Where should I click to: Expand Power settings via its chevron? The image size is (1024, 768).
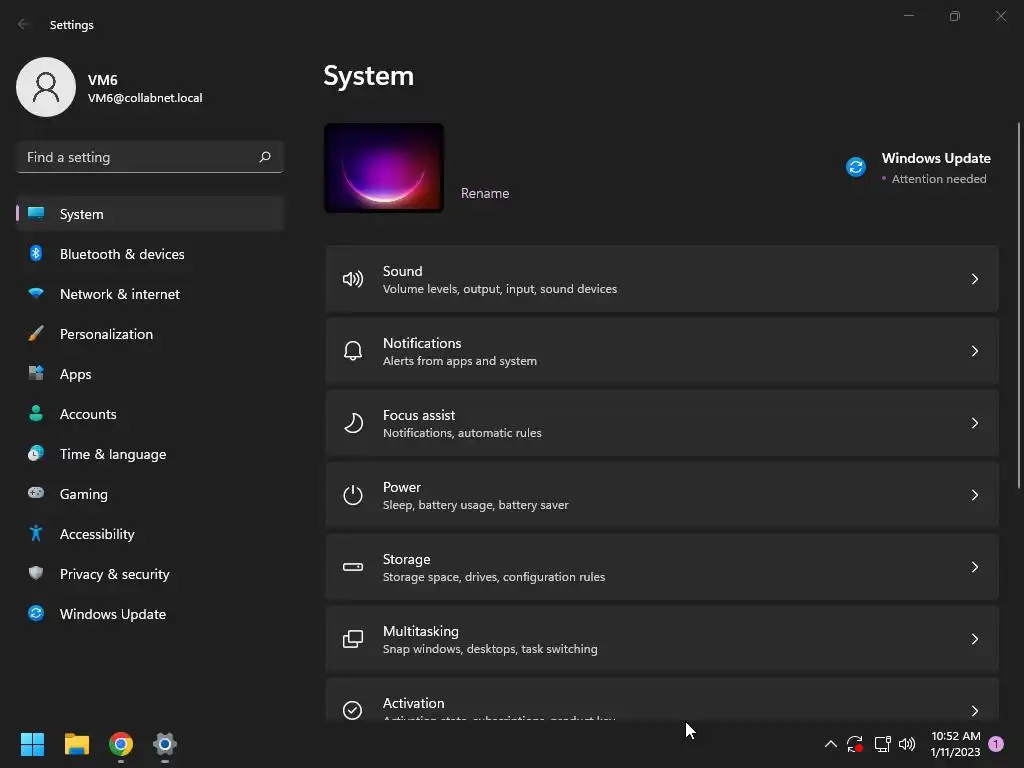[x=974, y=495]
